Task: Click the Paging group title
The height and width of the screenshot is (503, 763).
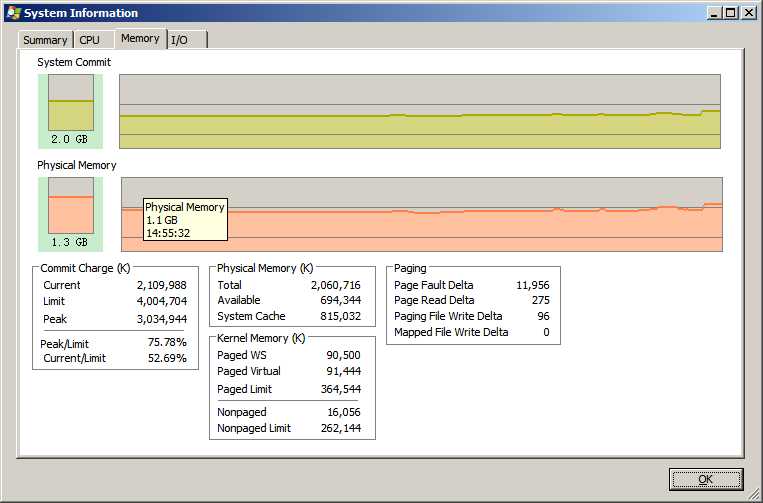Action: [410, 268]
